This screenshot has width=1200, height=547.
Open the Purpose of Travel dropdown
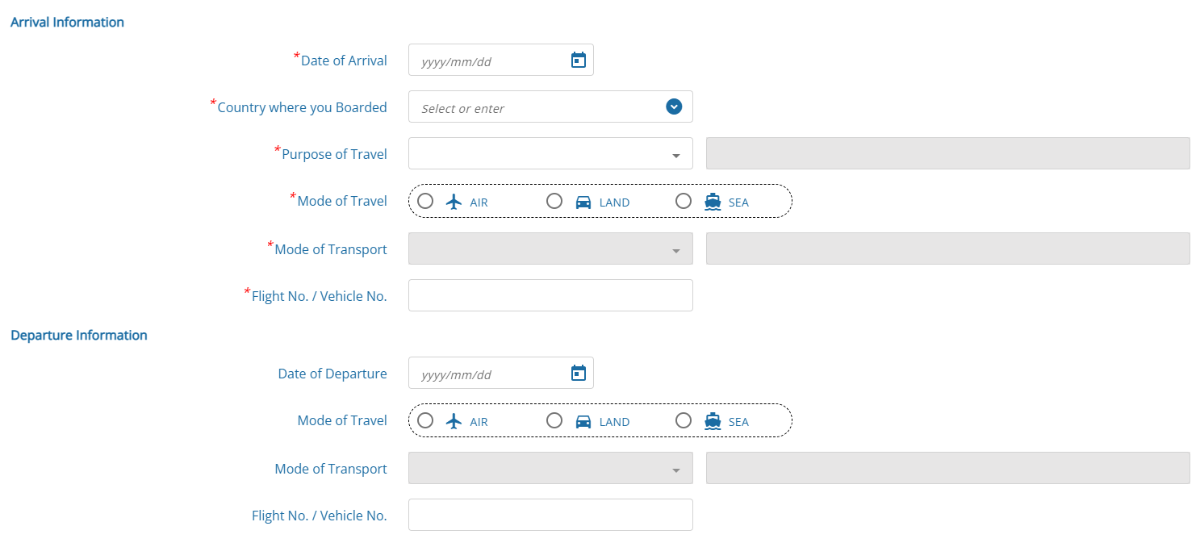point(550,154)
